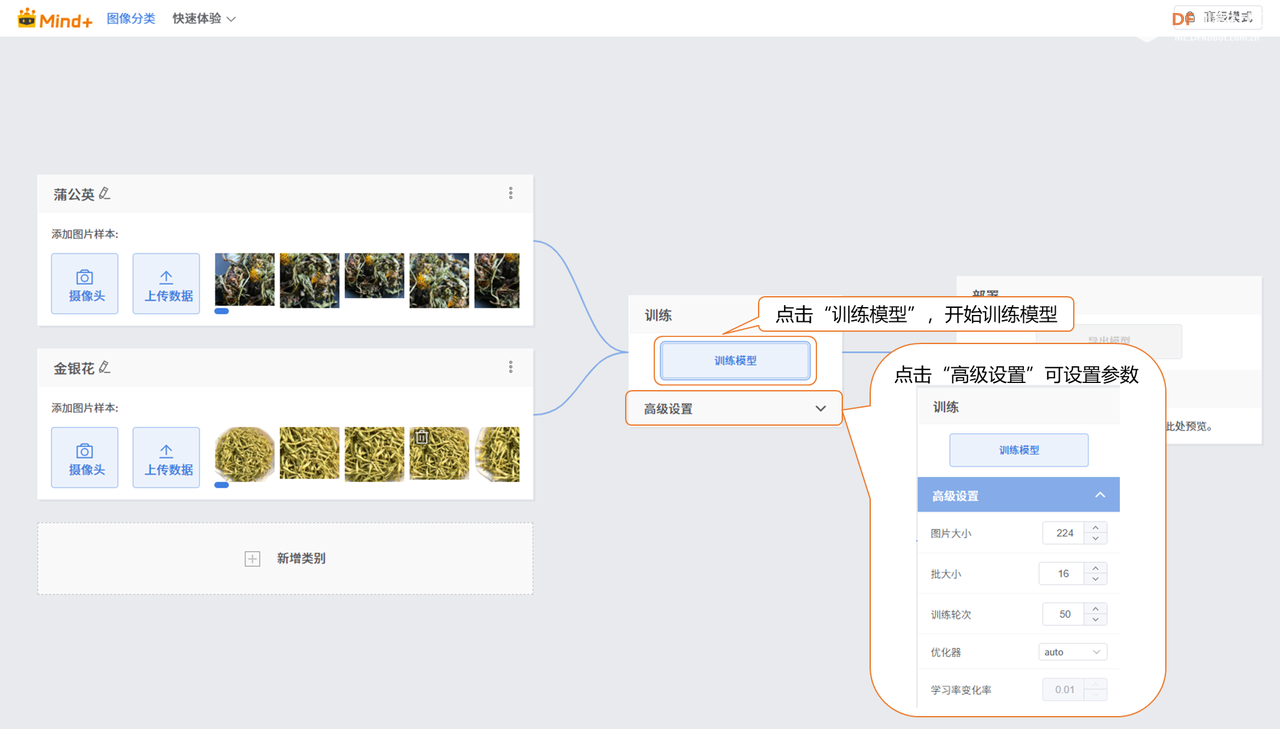Open the three-dot menu for 蒲公英
Viewport: 1280px width, 729px height.
(x=511, y=194)
